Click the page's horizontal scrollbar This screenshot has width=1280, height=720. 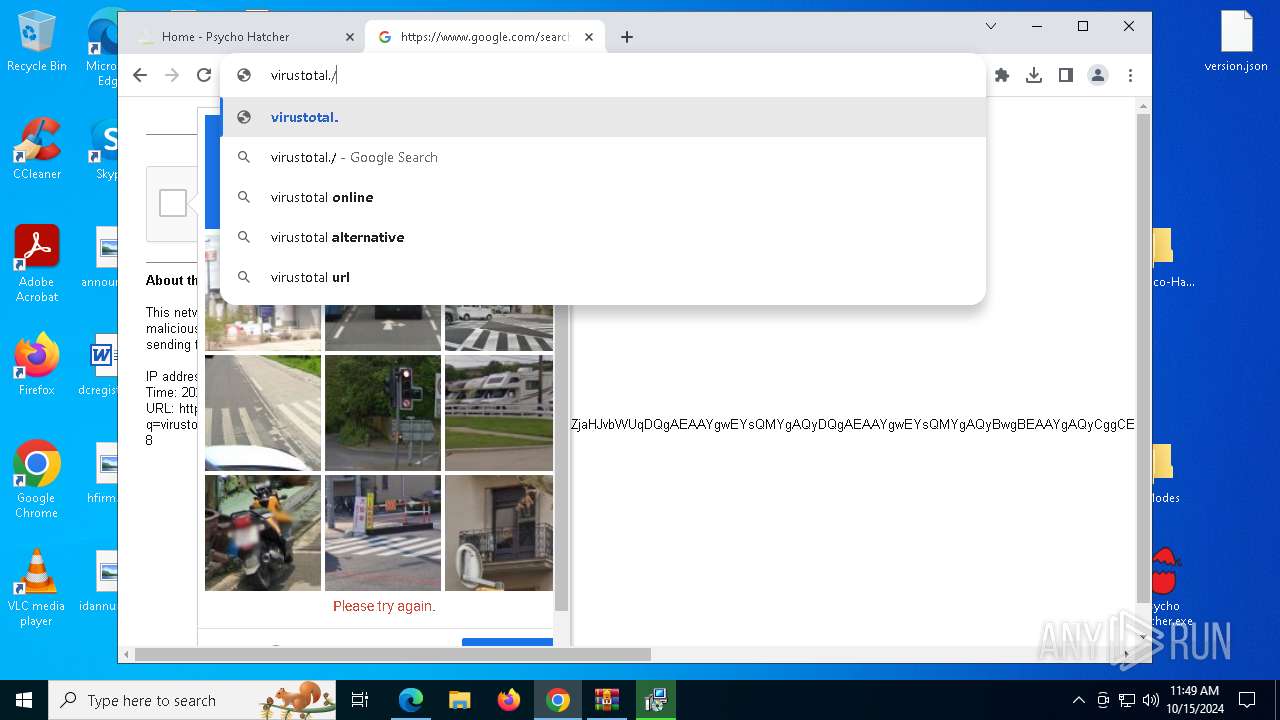393,654
